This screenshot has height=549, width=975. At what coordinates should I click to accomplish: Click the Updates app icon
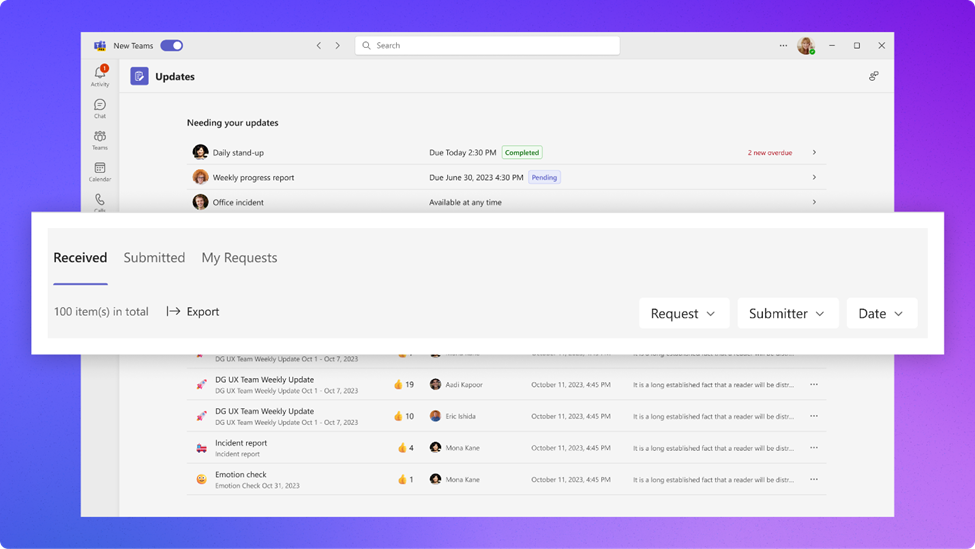(x=139, y=76)
